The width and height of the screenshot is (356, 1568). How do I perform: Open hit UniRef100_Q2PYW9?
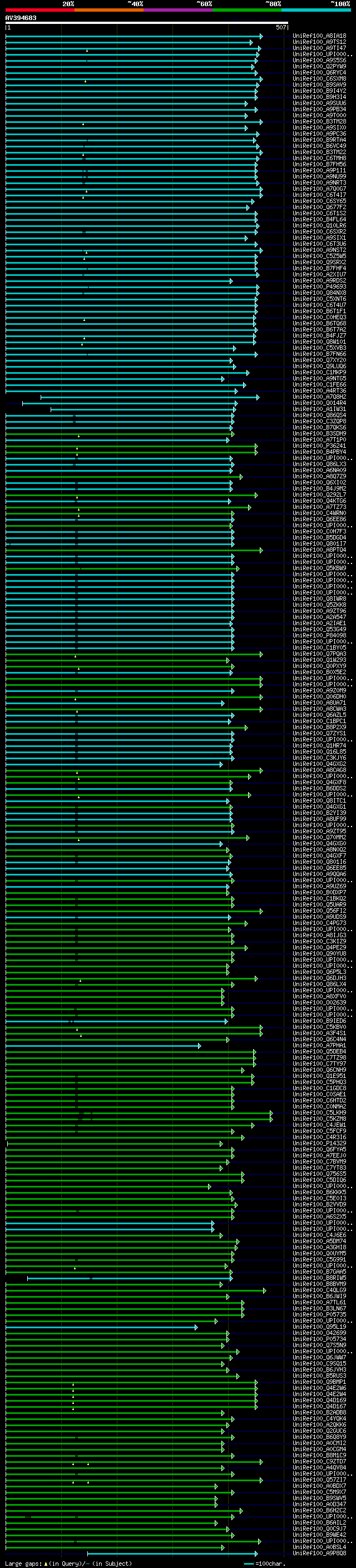[319, 66]
